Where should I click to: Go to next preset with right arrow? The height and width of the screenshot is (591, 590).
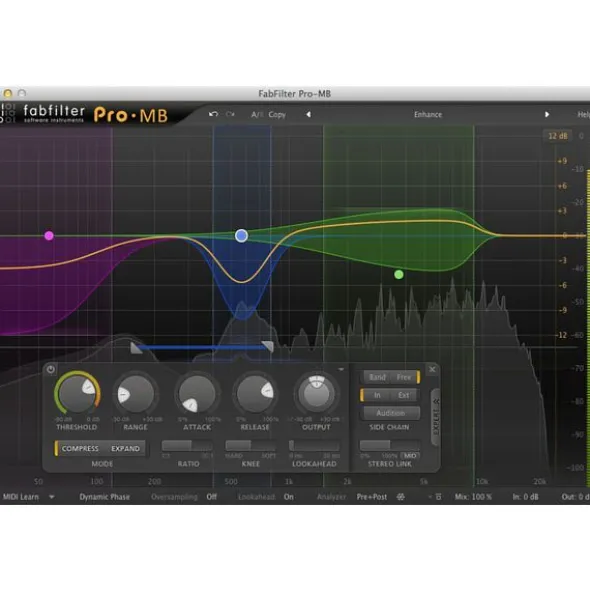coord(547,114)
